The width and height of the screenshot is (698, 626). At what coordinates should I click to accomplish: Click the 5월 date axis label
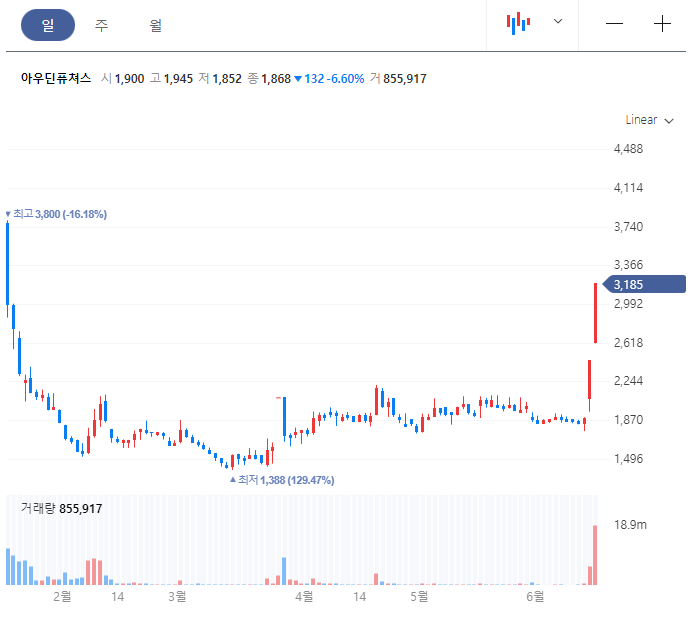[x=419, y=596]
